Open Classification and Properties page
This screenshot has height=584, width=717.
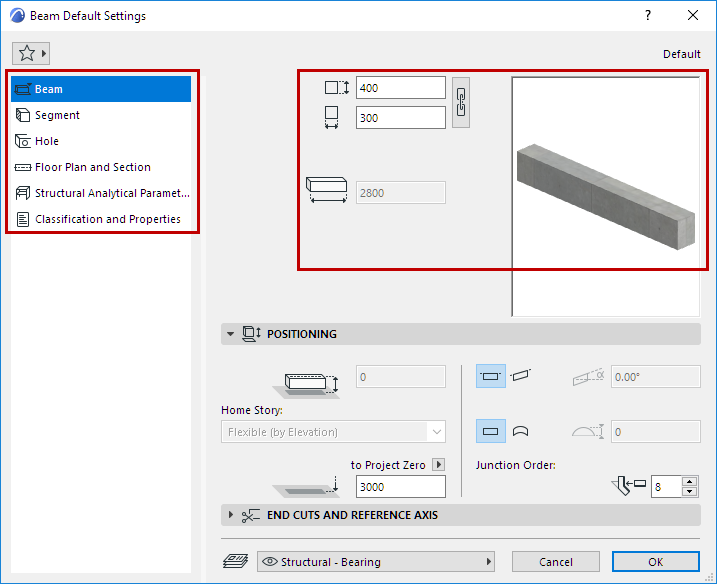coord(101,220)
